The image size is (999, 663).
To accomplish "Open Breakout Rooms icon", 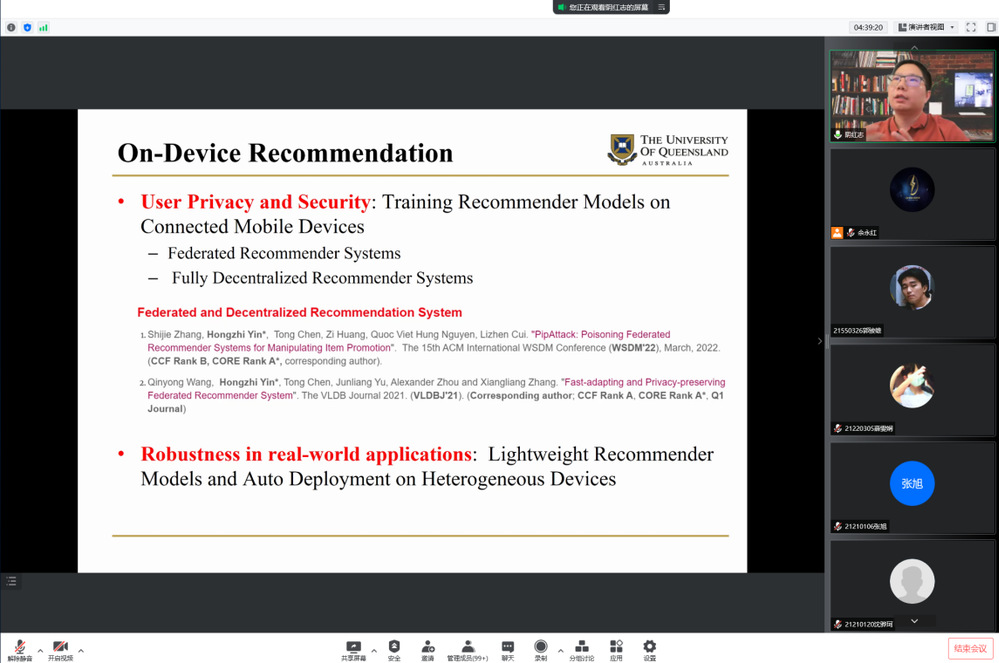I will [x=582, y=650].
